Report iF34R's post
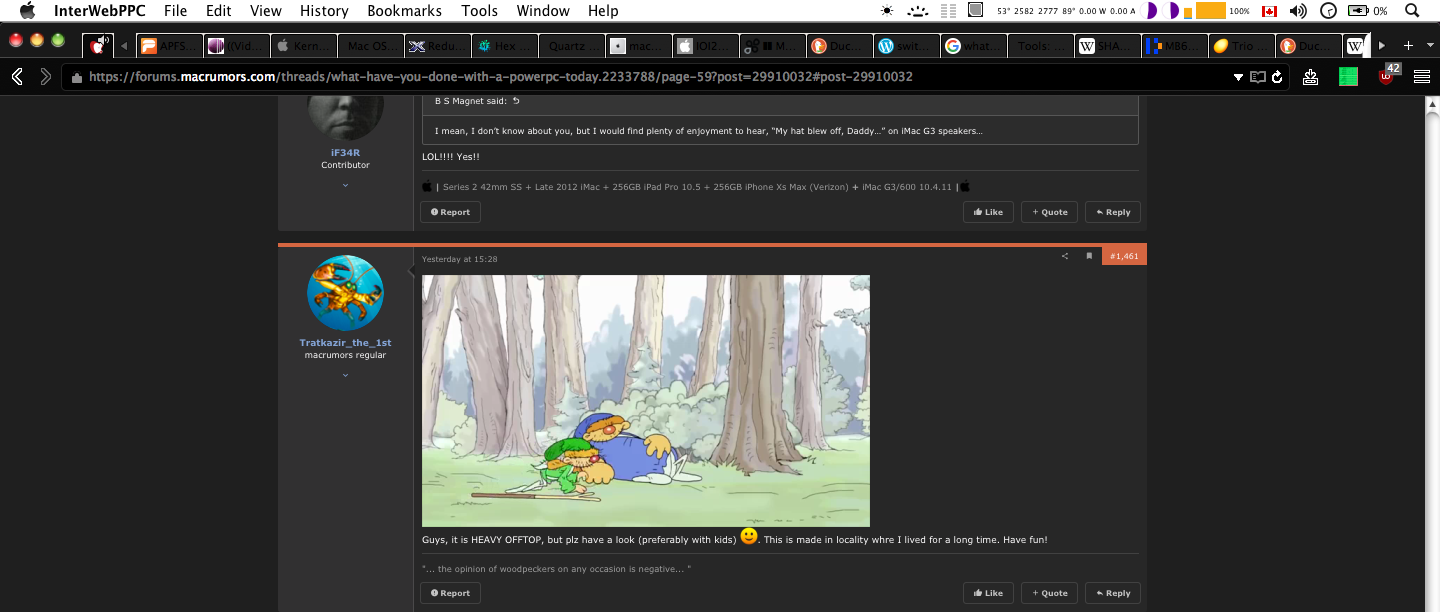1440x612 pixels. 451,212
